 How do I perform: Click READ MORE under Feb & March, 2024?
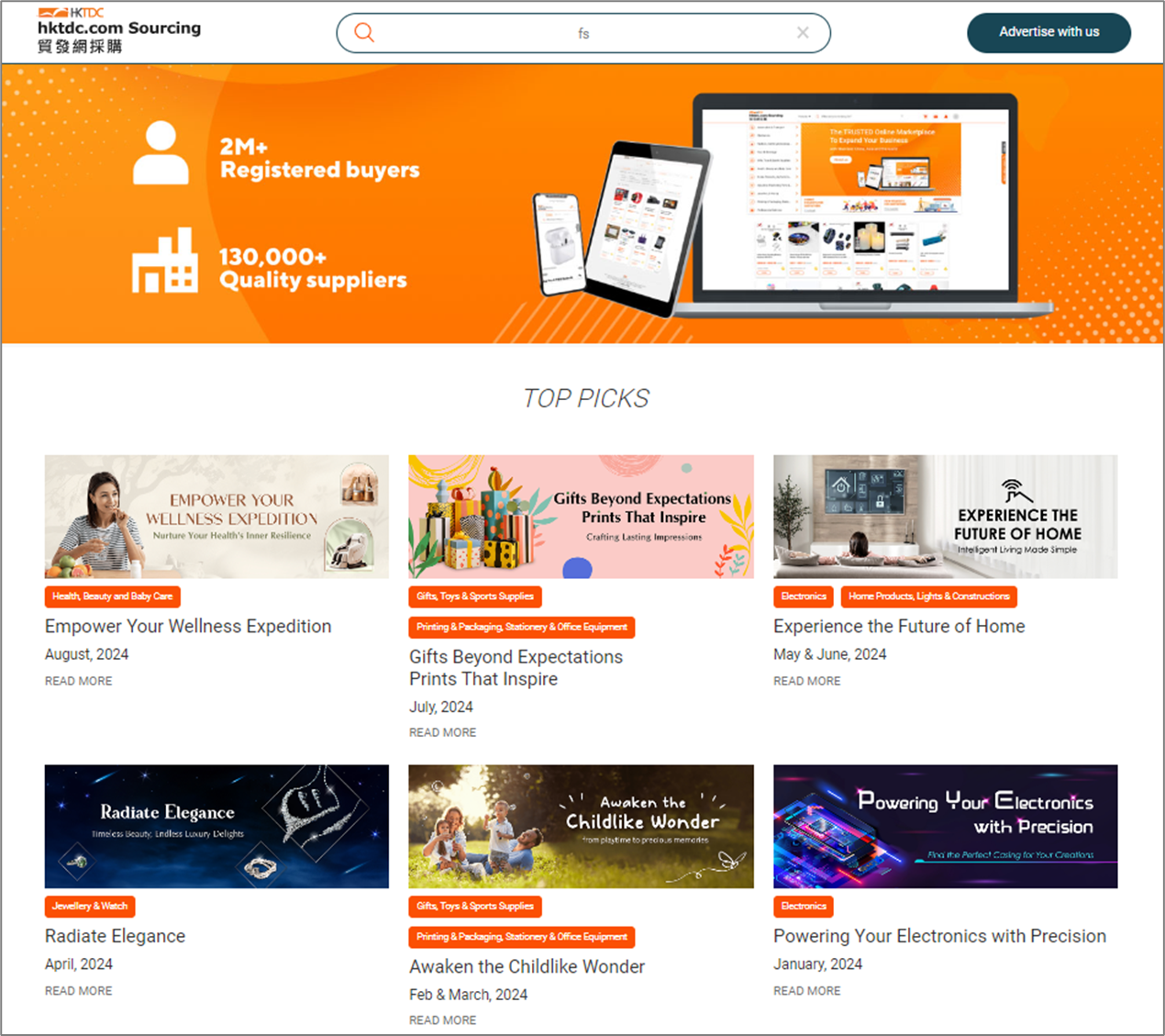tap(443, 1020)
